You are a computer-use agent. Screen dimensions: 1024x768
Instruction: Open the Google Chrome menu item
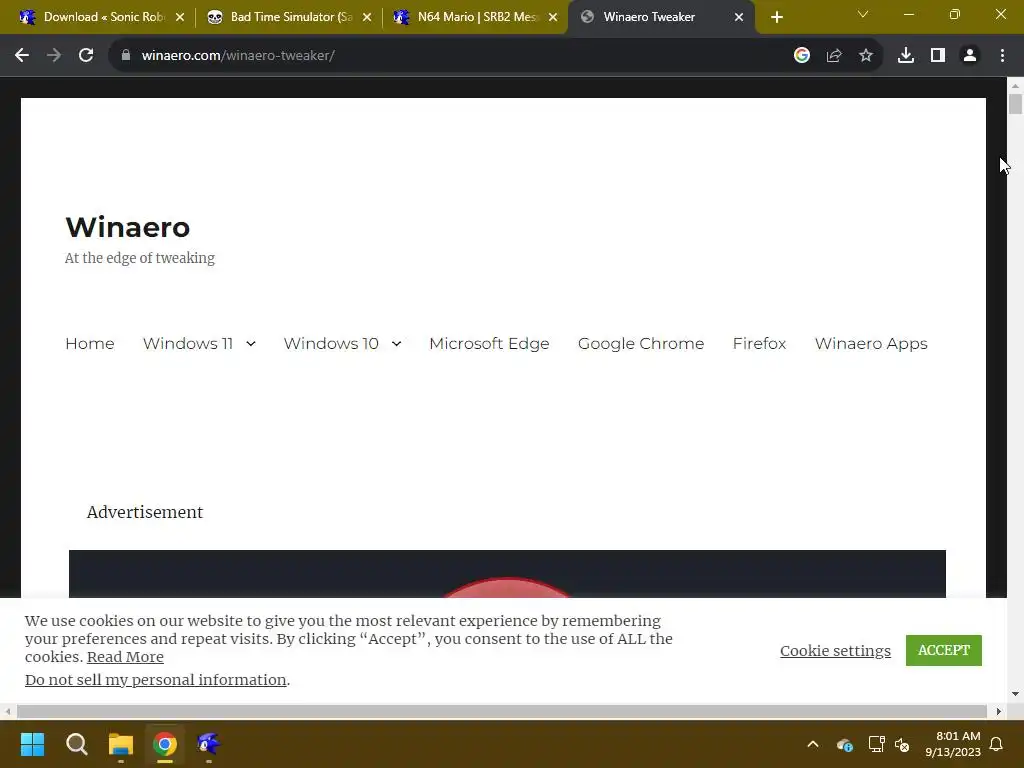click(641, 344)
